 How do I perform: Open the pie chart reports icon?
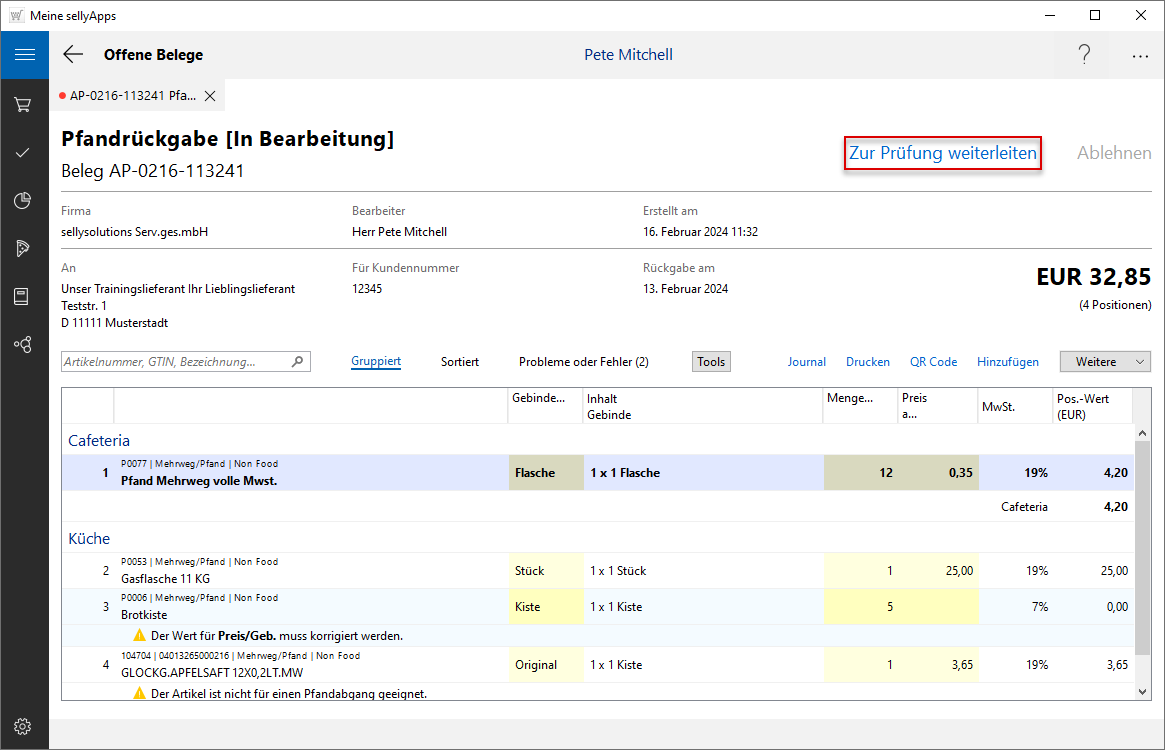point(24,201)
